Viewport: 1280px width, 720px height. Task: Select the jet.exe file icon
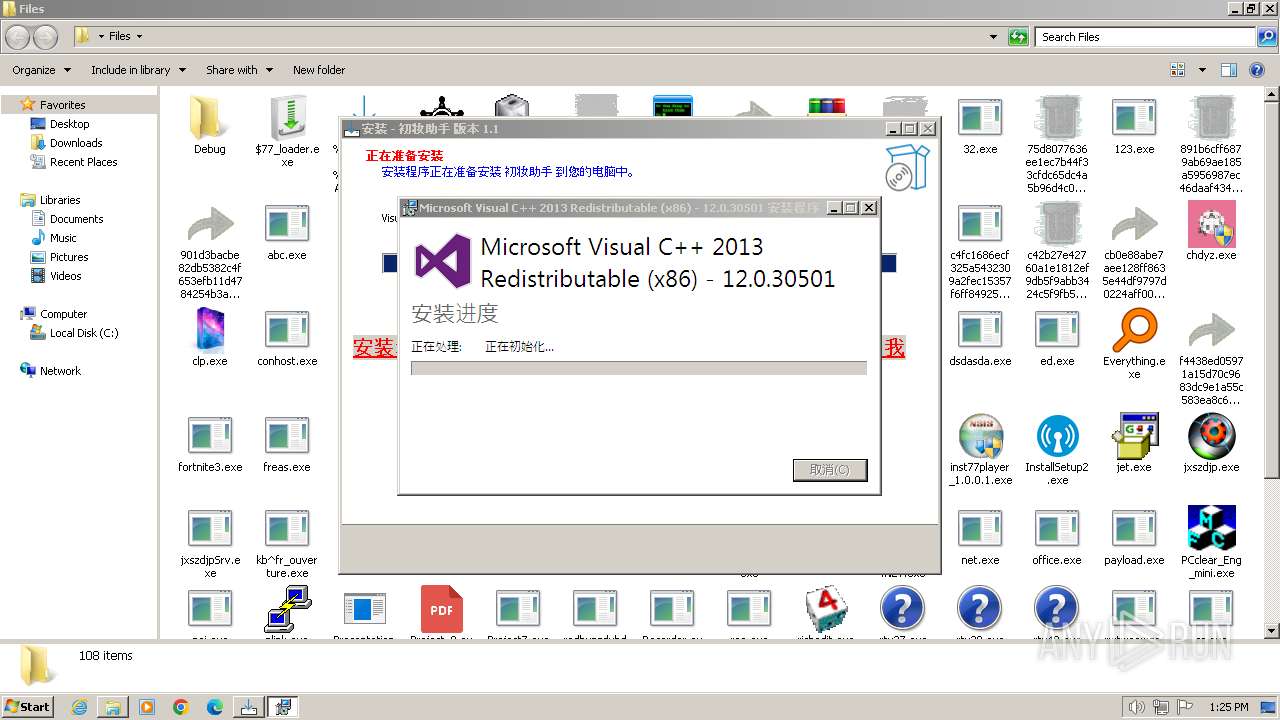[1134, 436]
